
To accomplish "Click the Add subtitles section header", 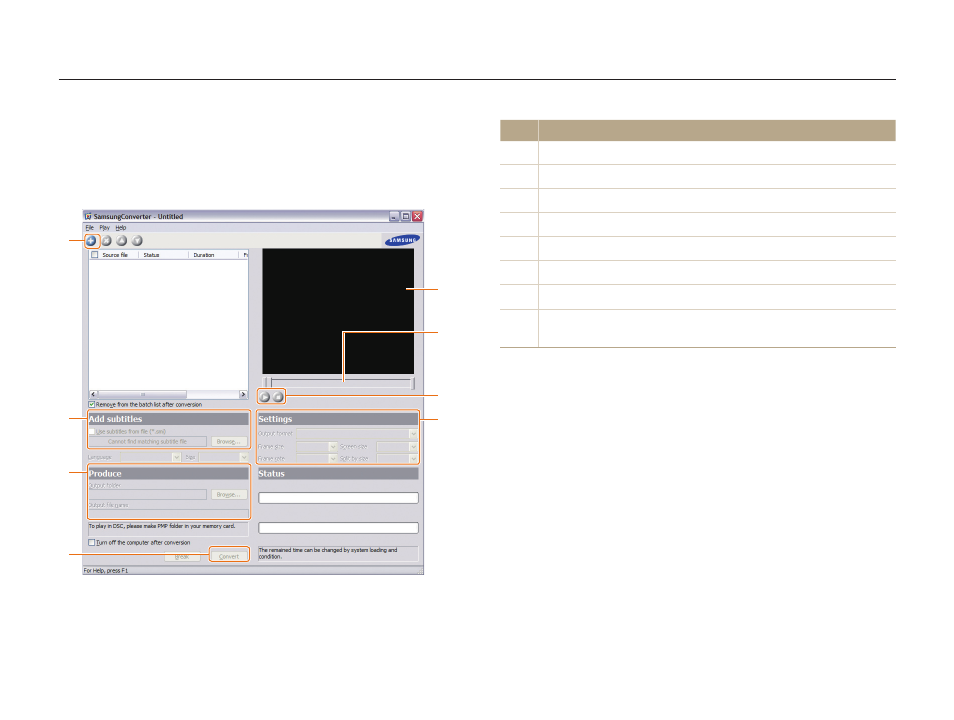I will 169,419.
